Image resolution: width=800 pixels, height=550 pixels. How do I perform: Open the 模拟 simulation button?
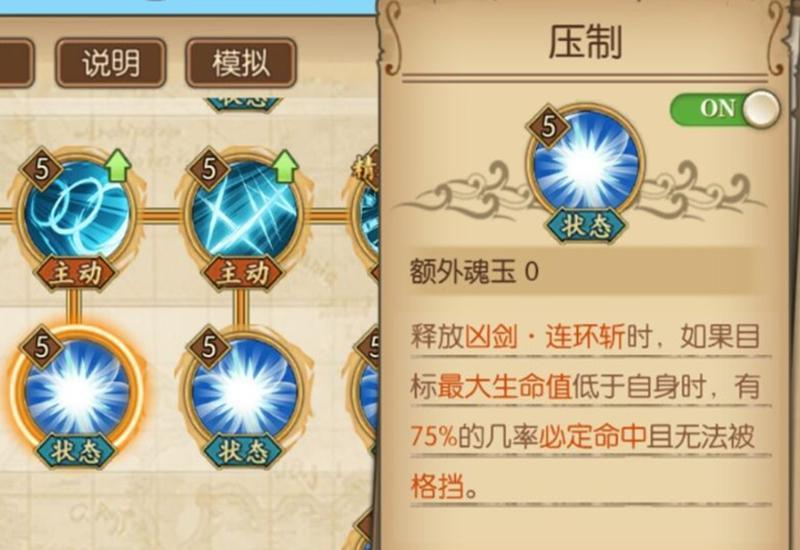click(241, 63)
